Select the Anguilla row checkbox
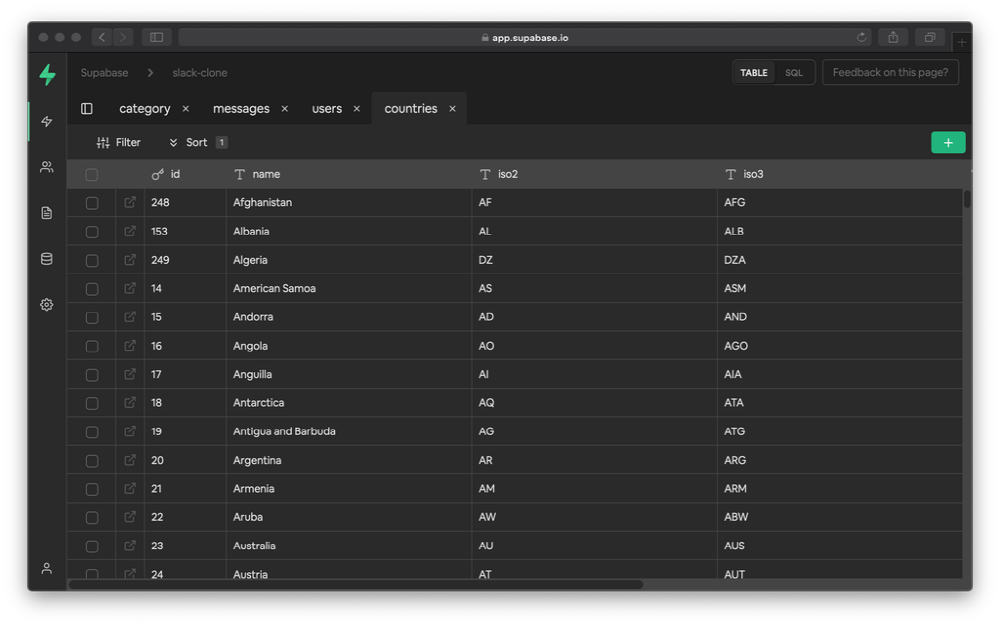1000x625 pixels. click(x=92, y=375)
